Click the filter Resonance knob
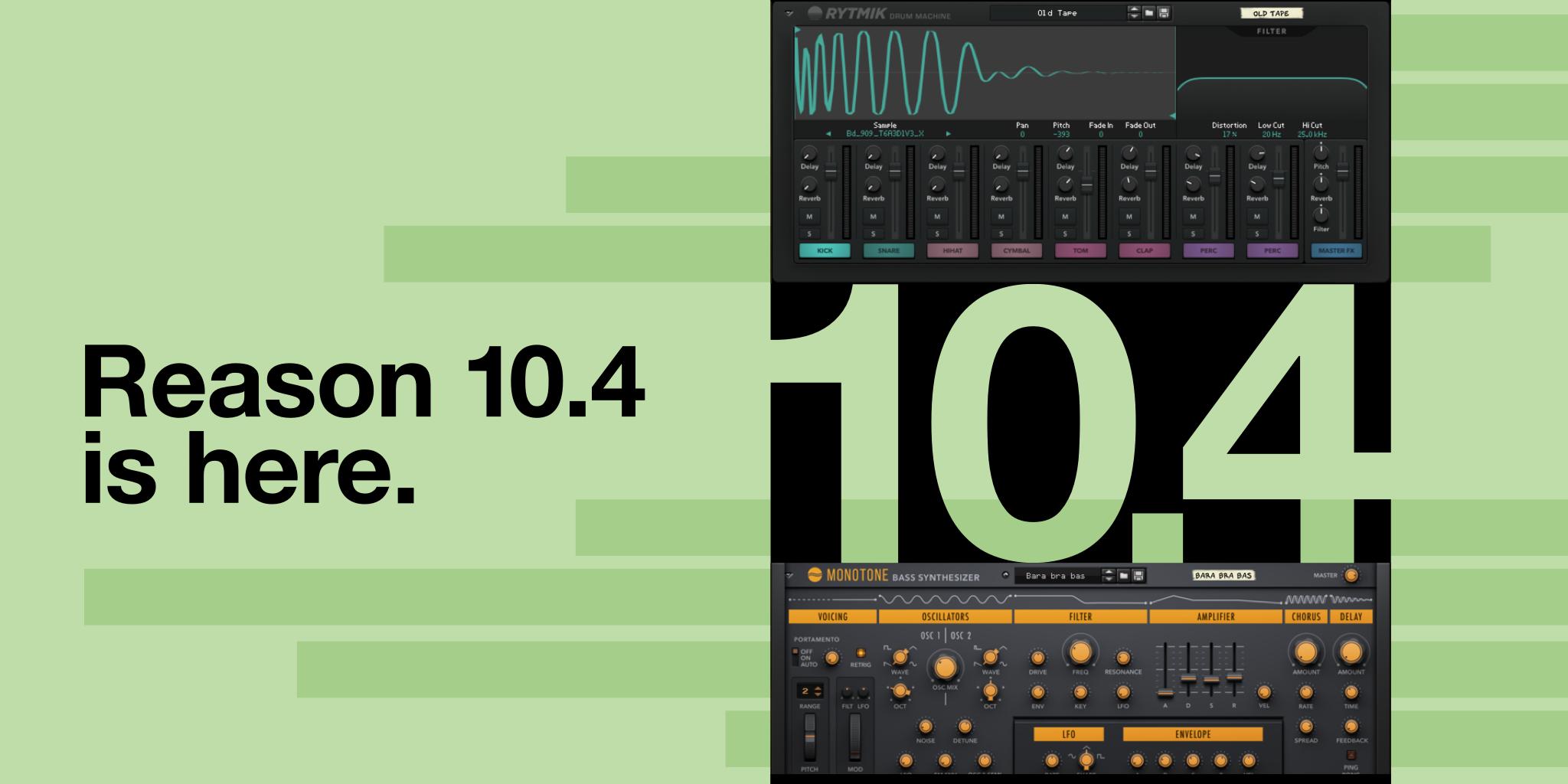 tap(1122, 658)
